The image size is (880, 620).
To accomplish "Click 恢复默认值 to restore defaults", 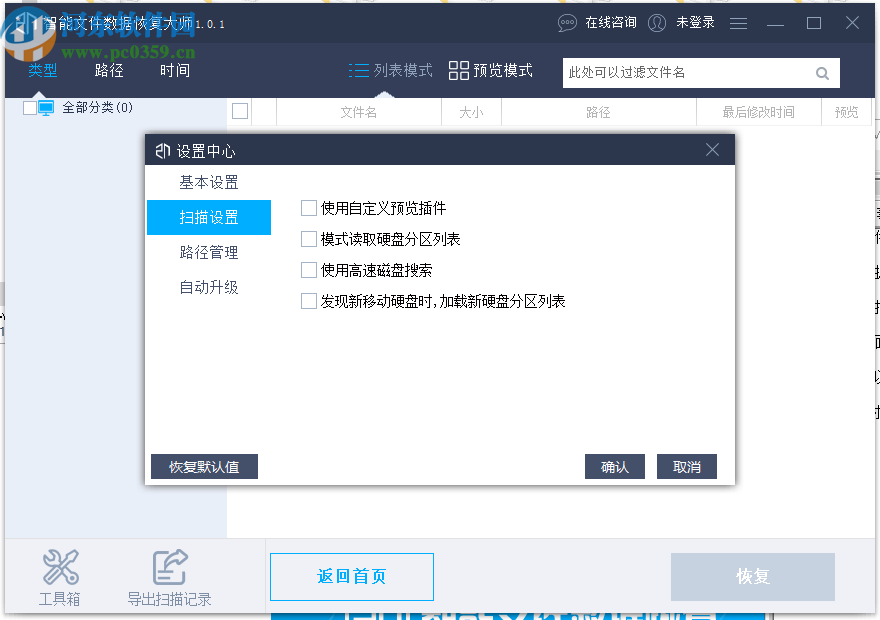I will pos(204,466).
